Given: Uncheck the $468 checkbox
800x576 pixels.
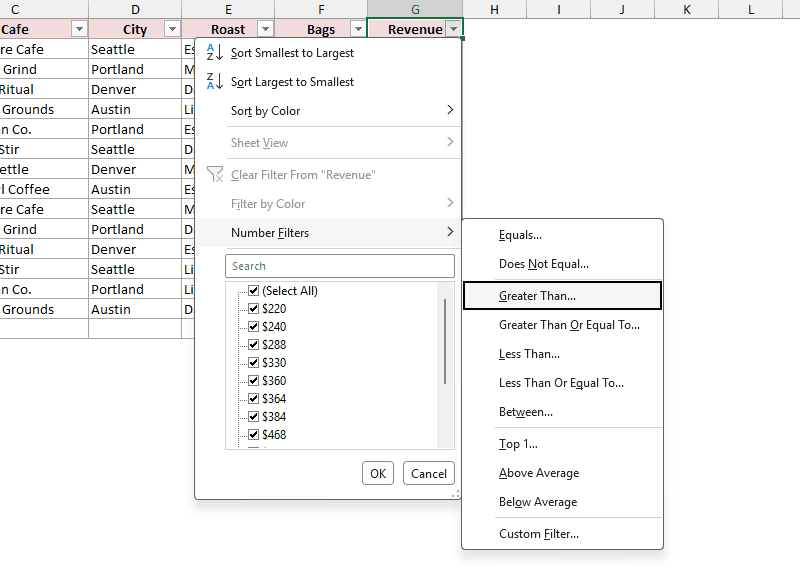Looking at the screenshot, I should (254, 435).
